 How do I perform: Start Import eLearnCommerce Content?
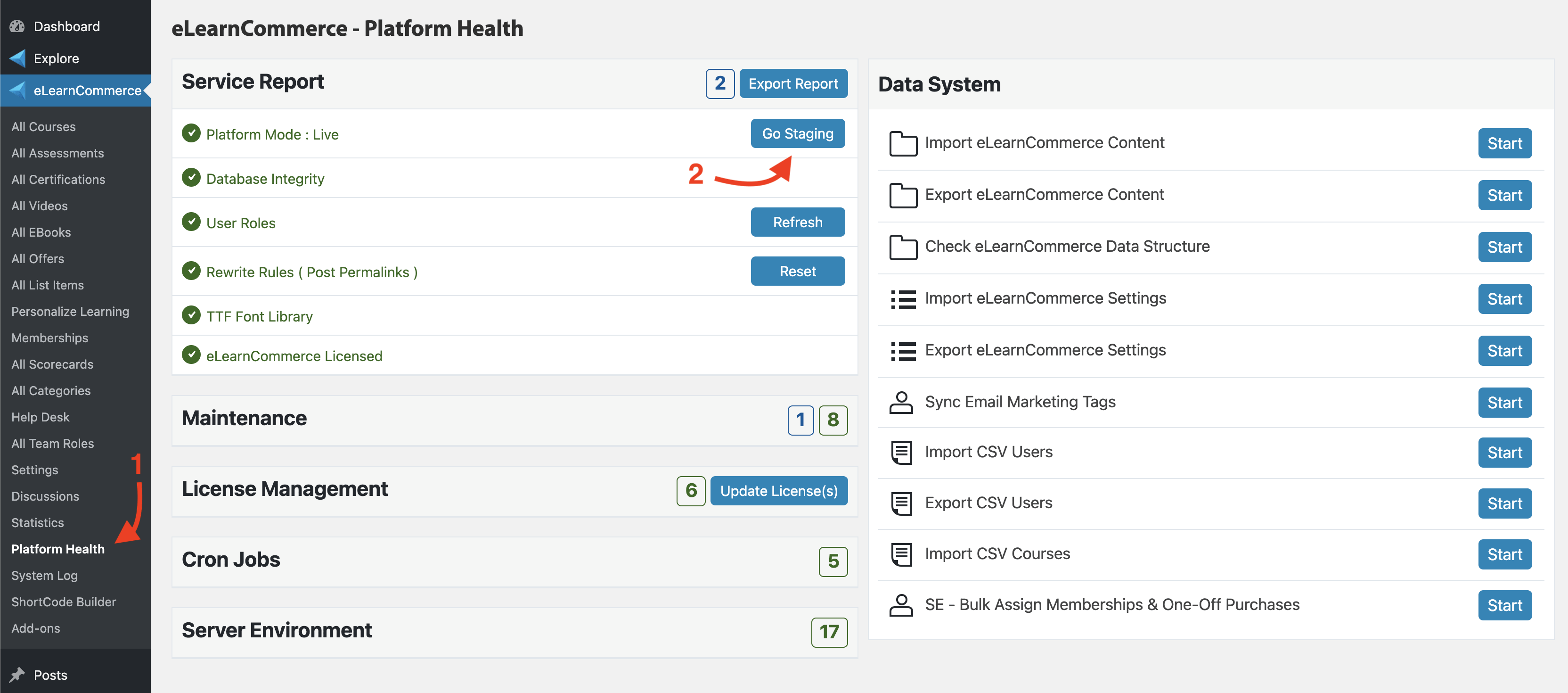pos(1505,143)
